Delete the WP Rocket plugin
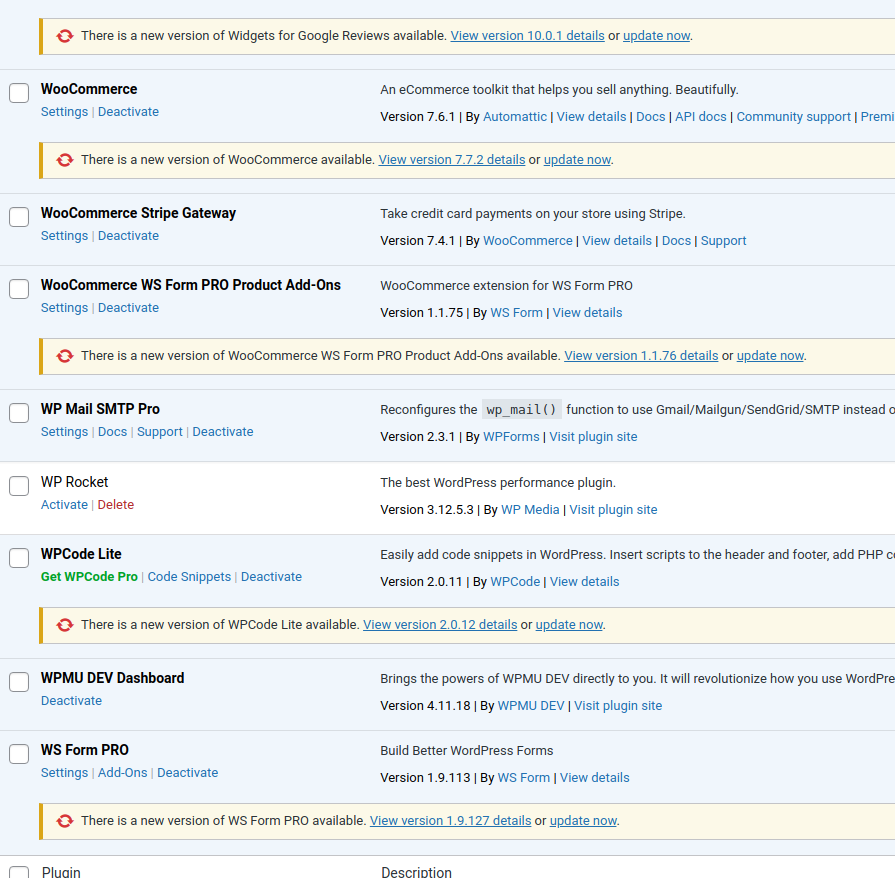This screenshot has height=878, width=895. point(116,505)
